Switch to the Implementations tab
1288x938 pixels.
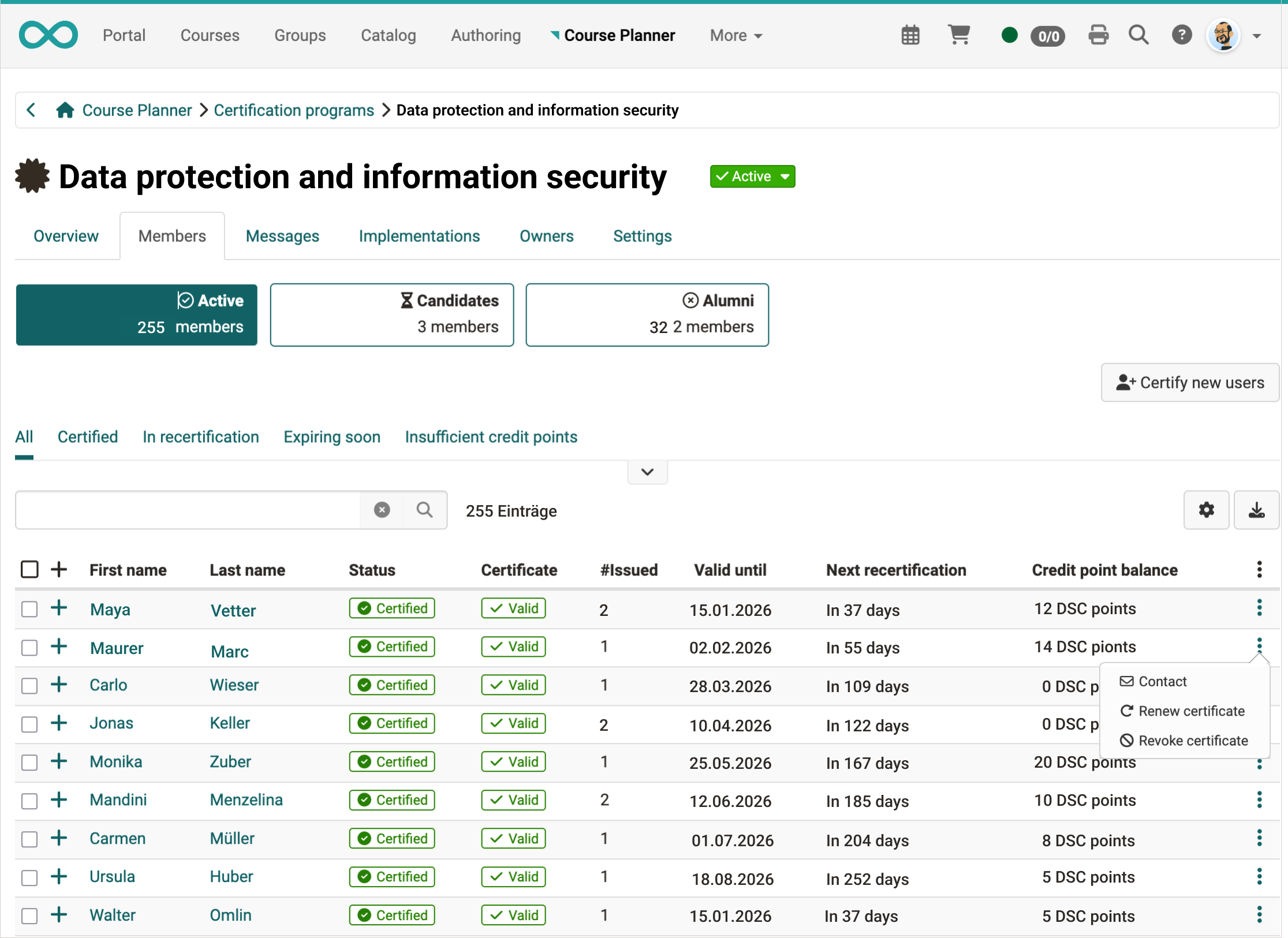419,236
